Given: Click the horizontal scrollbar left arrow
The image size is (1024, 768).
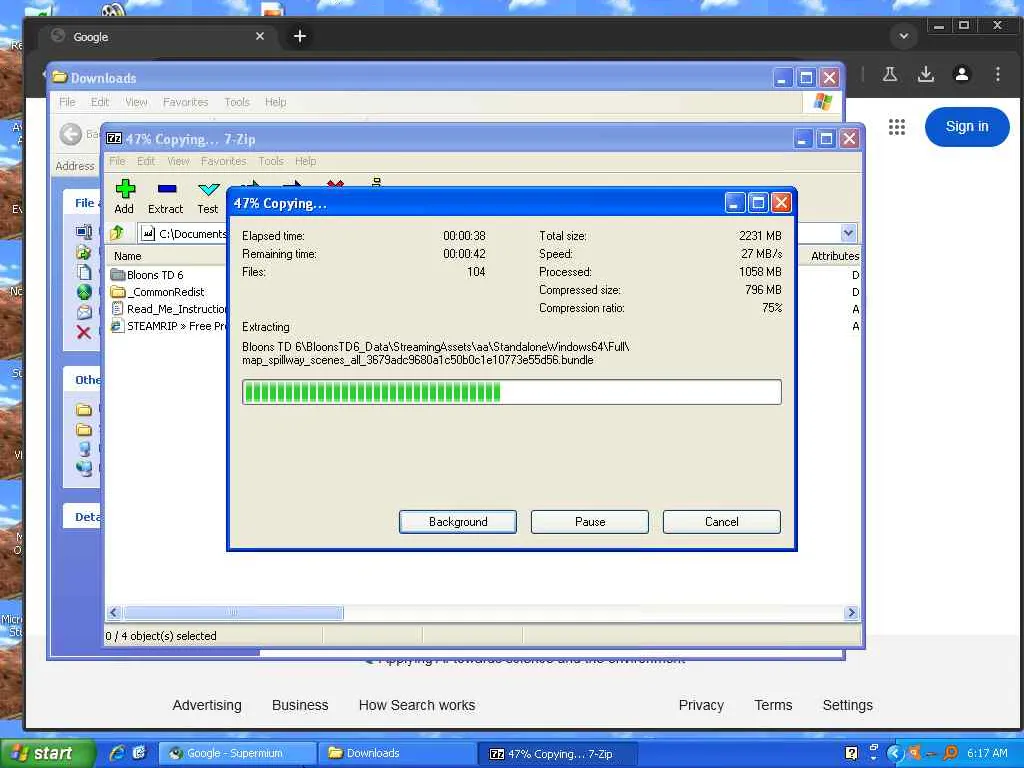Looking at the screenshot, I should [114, 613].
